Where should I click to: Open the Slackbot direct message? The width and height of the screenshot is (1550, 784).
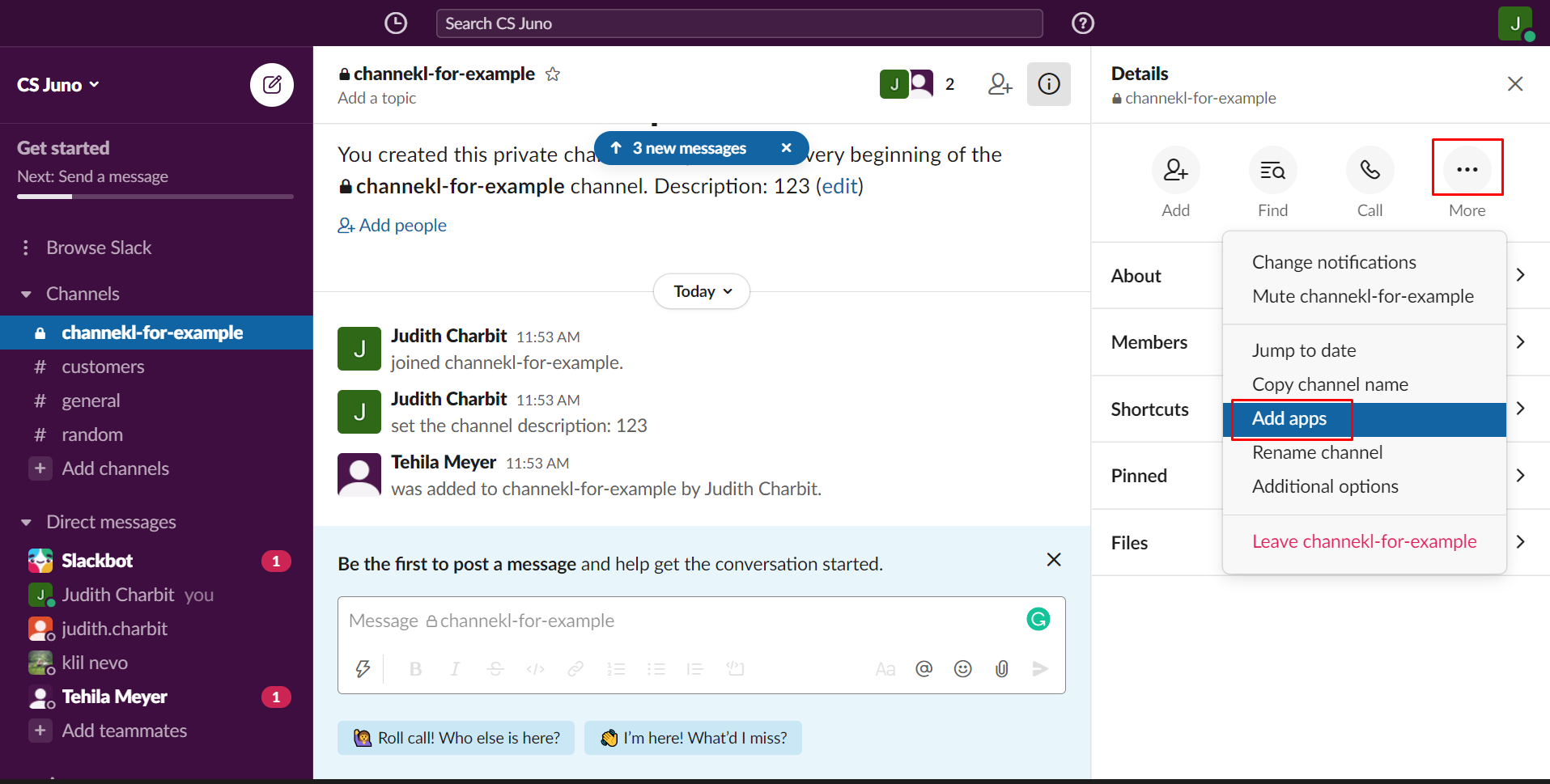tap(156, 561)
